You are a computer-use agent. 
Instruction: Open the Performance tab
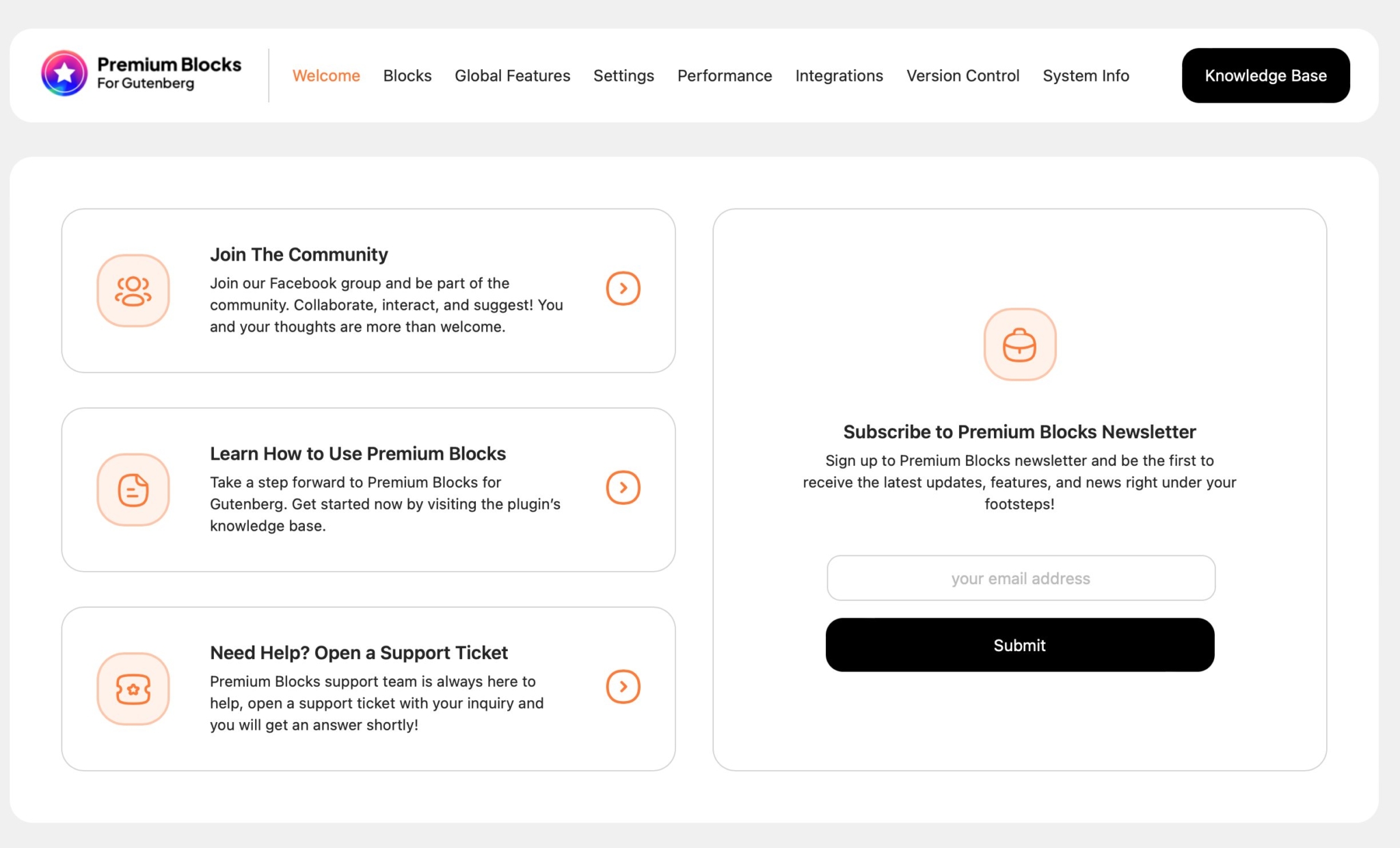[725, 76]
